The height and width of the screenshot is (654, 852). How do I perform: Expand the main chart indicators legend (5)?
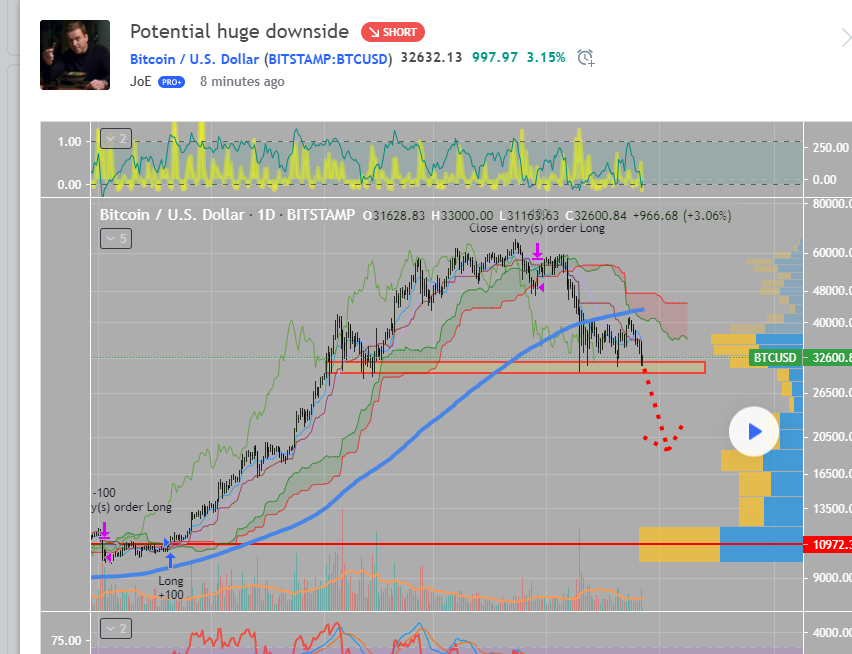(x=114, y=238)
